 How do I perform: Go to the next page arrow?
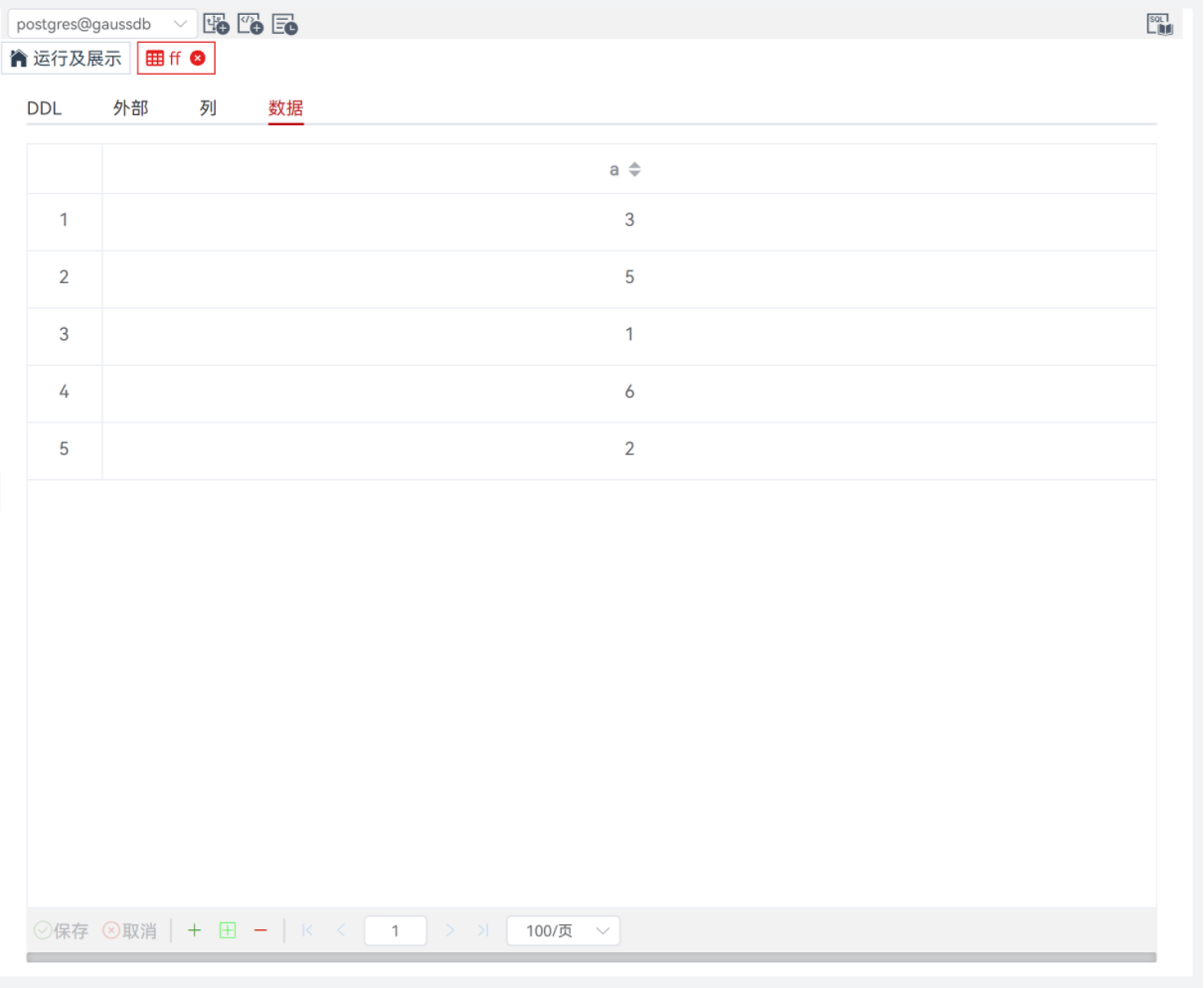[x=449, y=930]
